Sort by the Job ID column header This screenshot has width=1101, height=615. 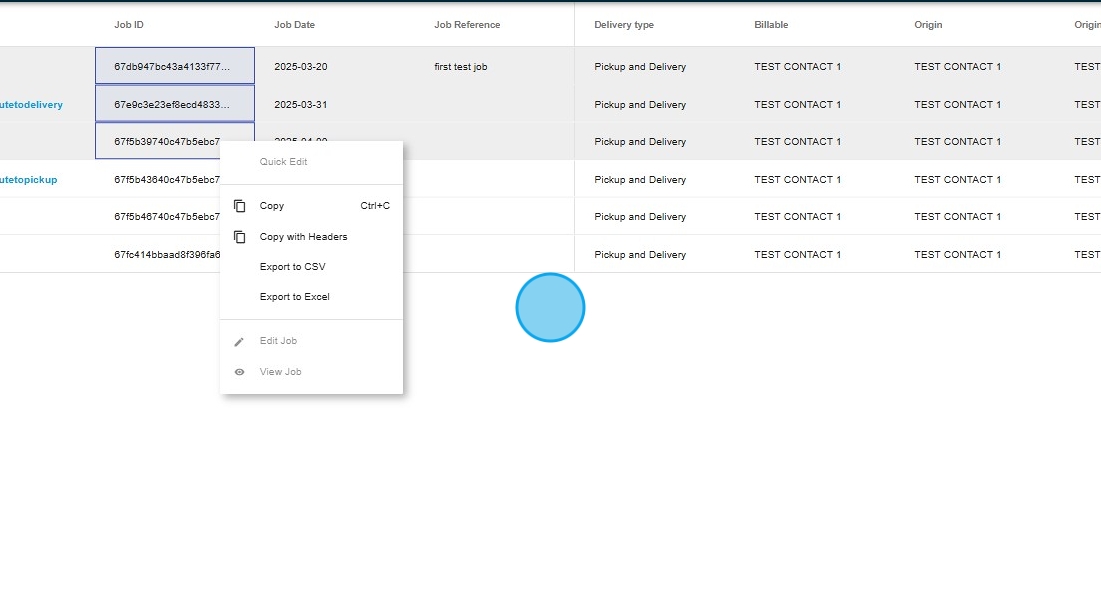129,25
